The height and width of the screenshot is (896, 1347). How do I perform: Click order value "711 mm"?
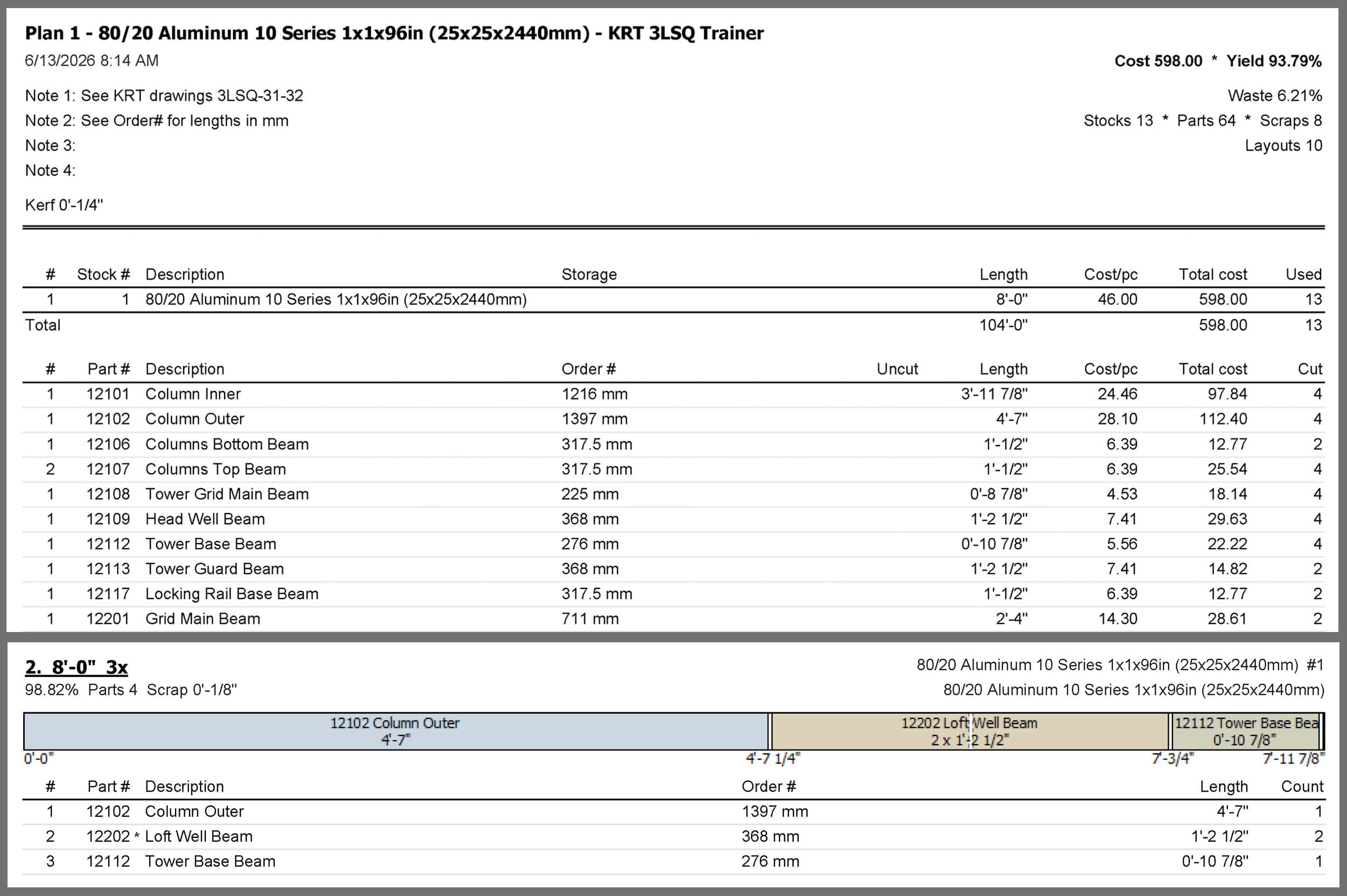(590, 619)
